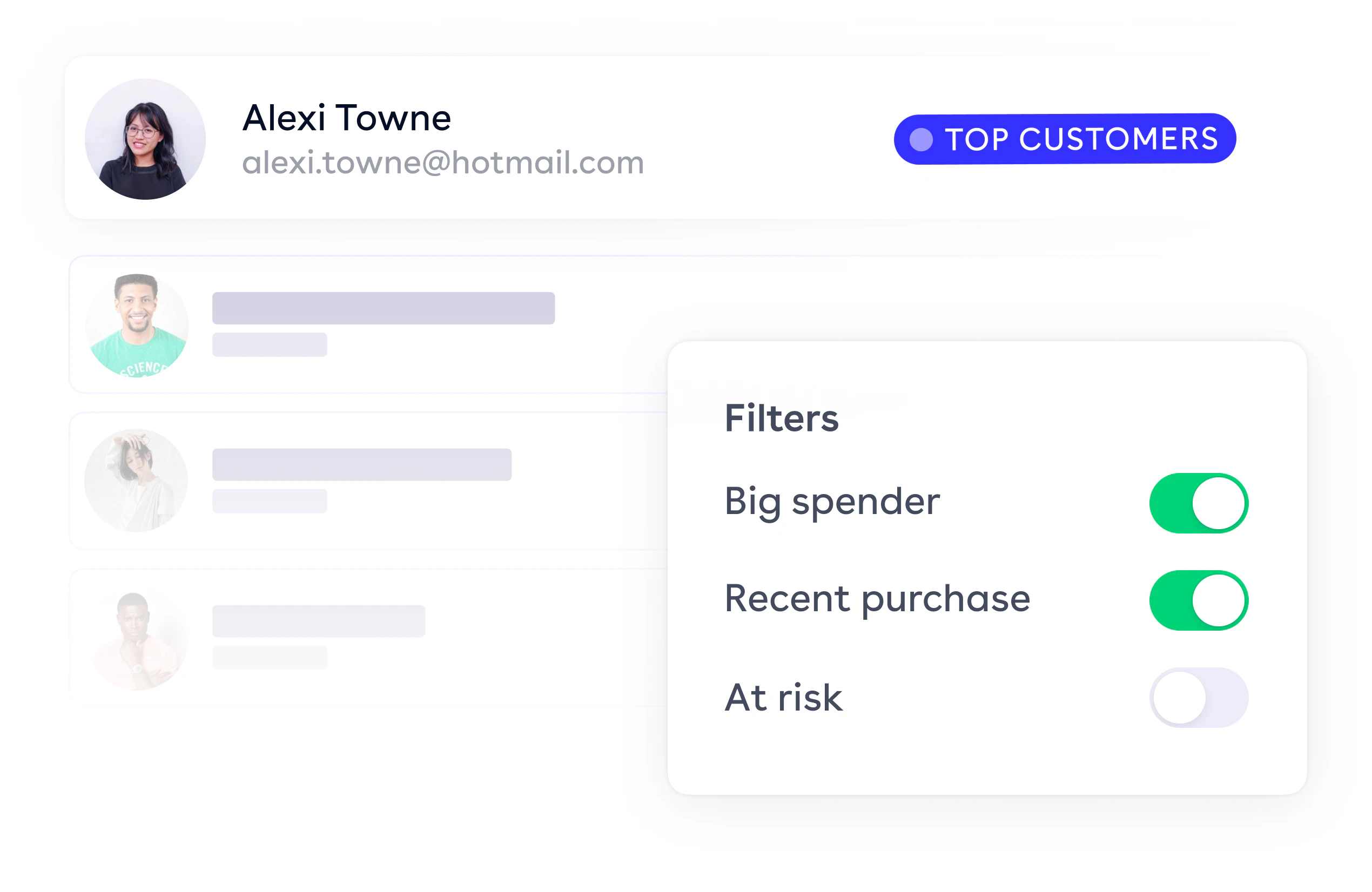Click the Recent purchase label
The width and height of the screenshot is (1372, 892).
pyautogui.click(x=877, y=599)
